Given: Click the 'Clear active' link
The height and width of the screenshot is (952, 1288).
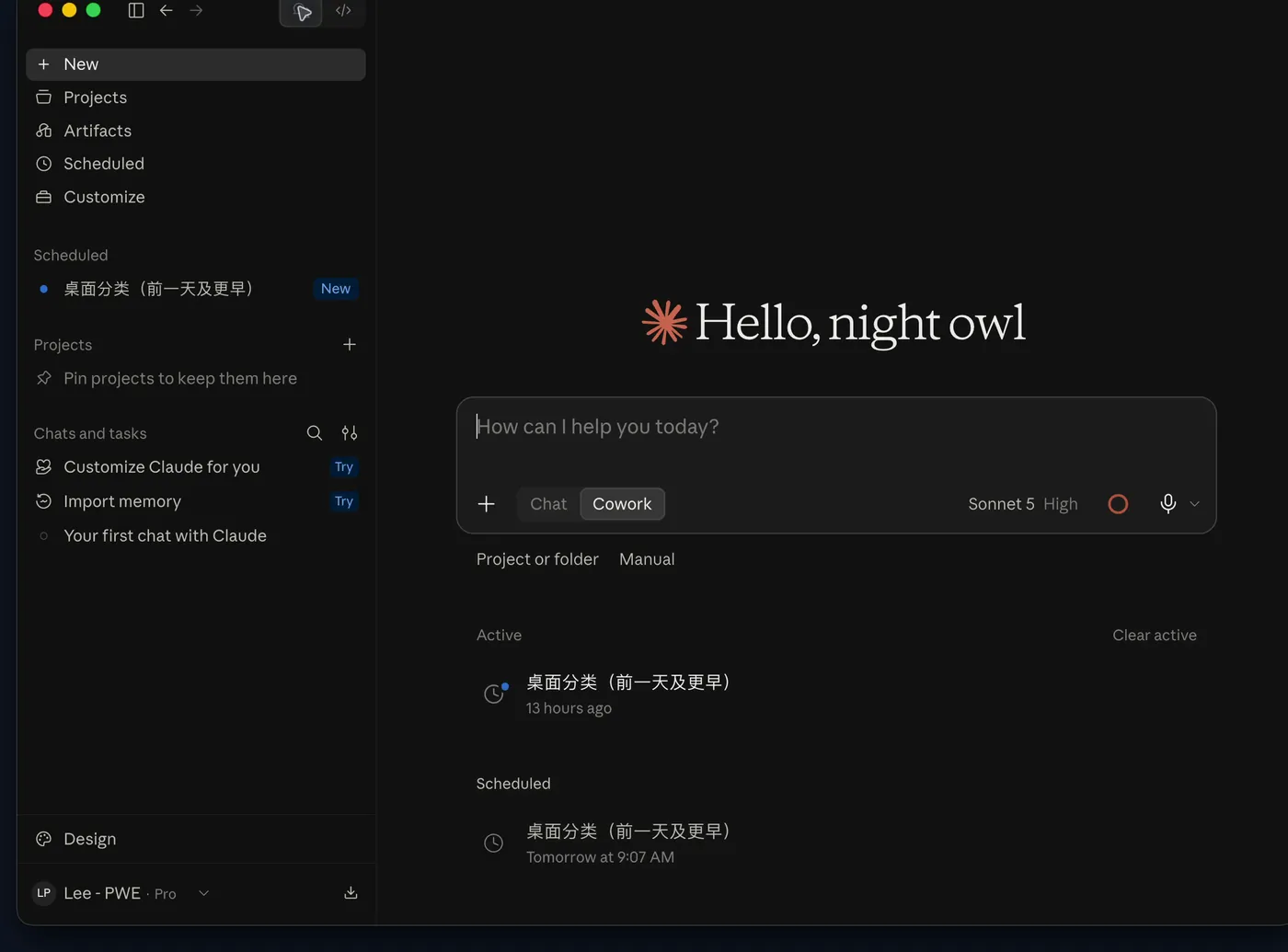Looking at the screenshot, I should click(1155, 636).
